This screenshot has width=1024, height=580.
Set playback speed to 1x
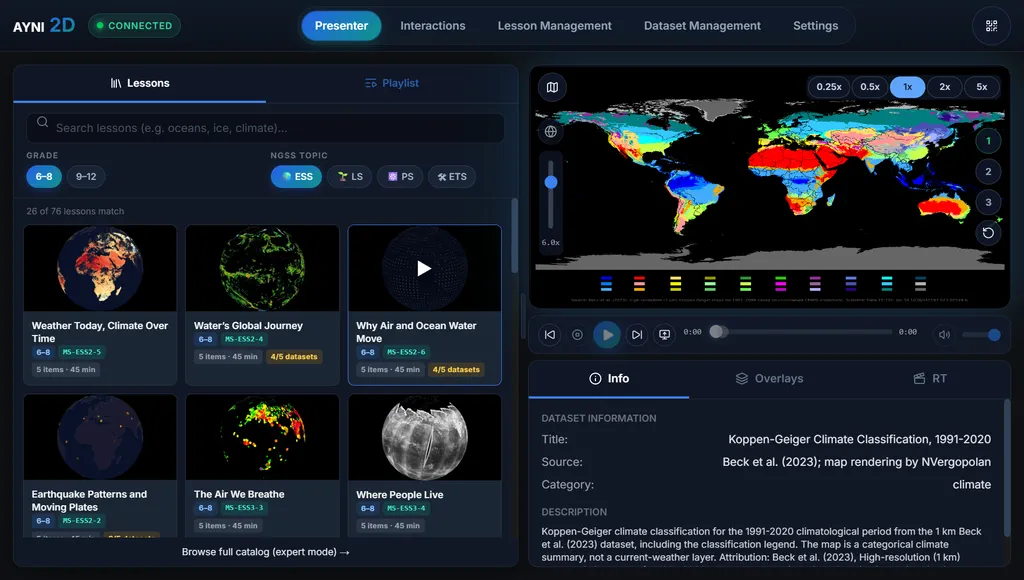908,87
